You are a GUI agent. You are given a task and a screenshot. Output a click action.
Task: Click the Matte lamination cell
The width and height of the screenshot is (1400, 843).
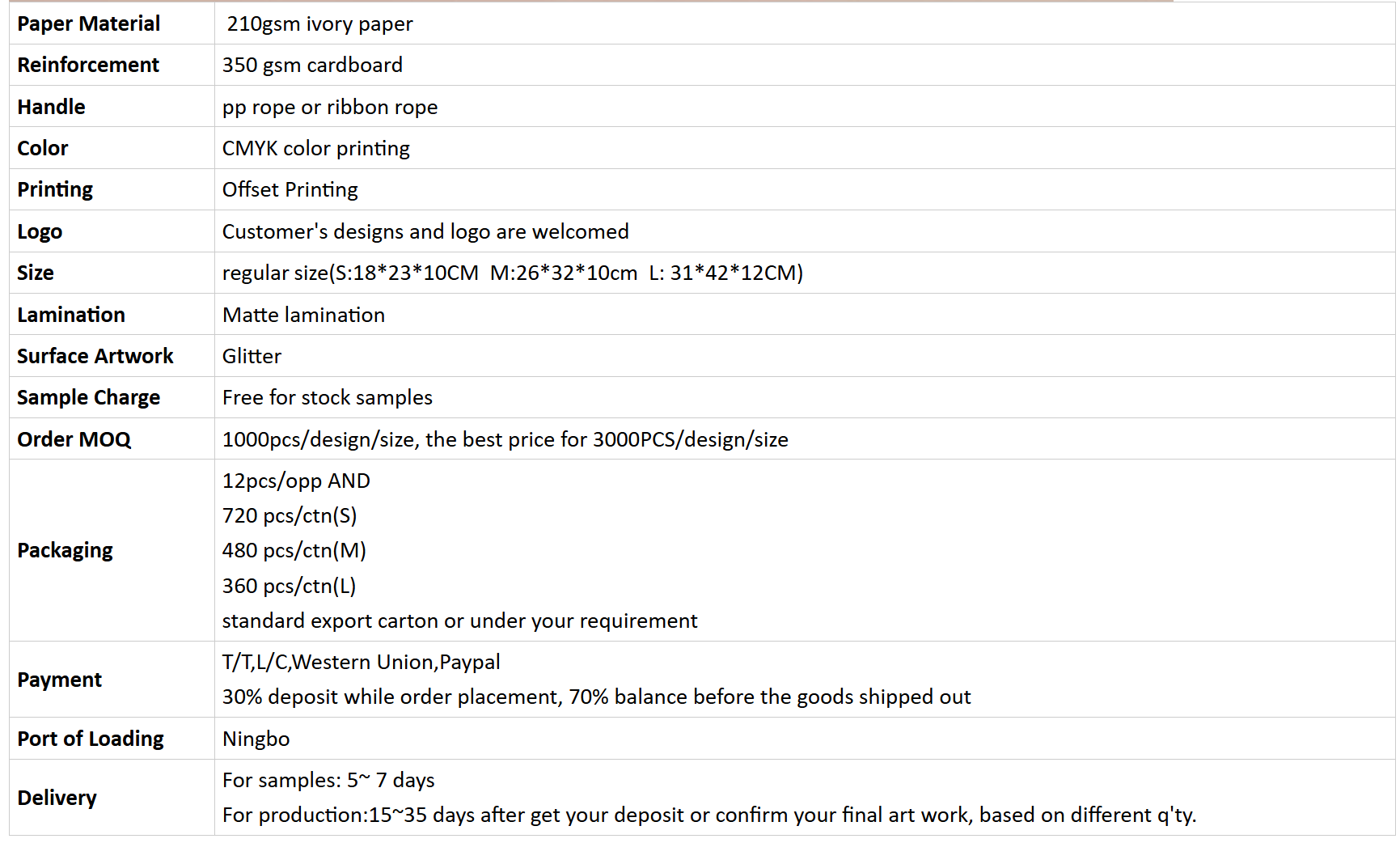805,315
